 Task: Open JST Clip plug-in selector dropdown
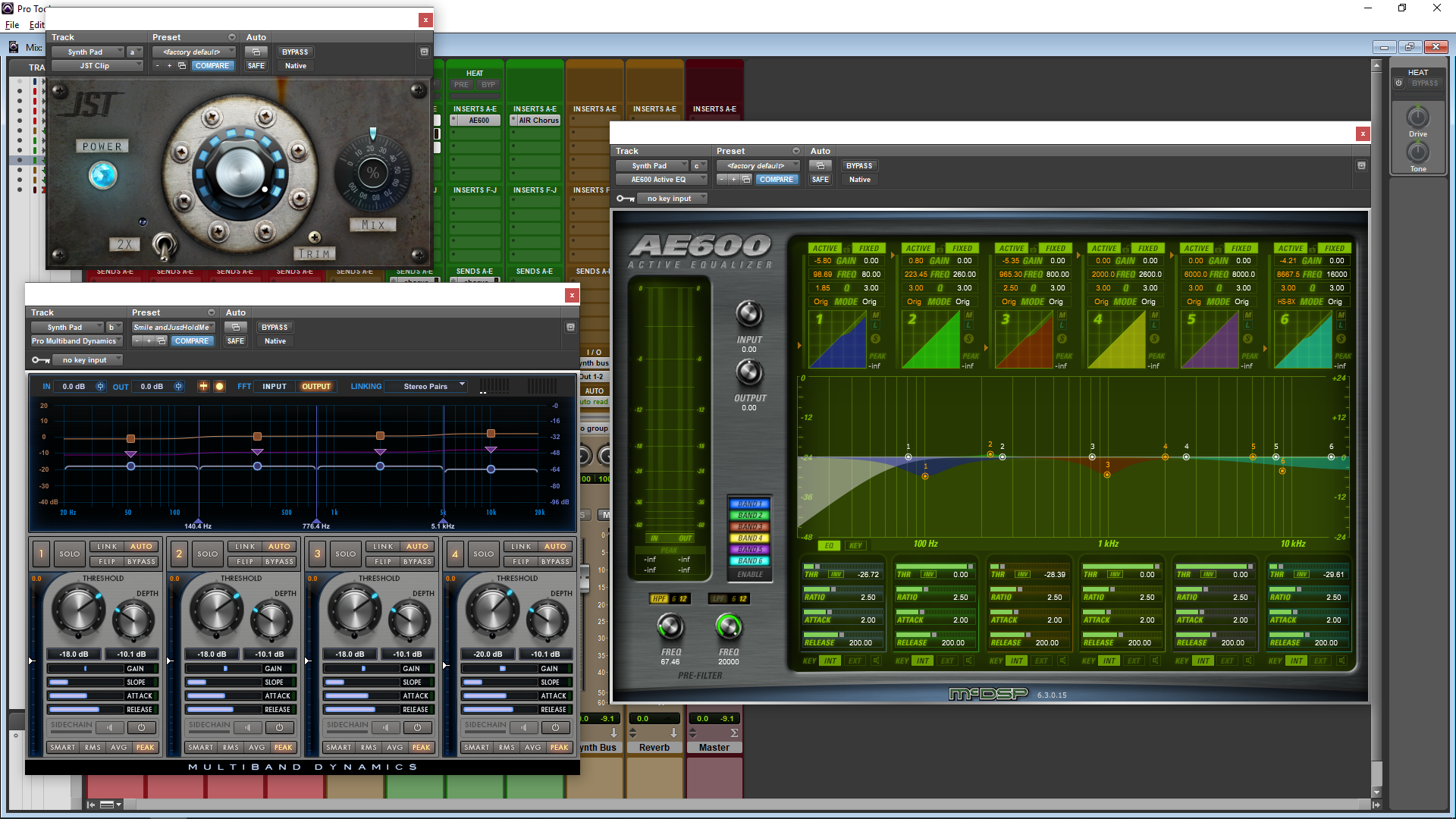pos(96,66)
